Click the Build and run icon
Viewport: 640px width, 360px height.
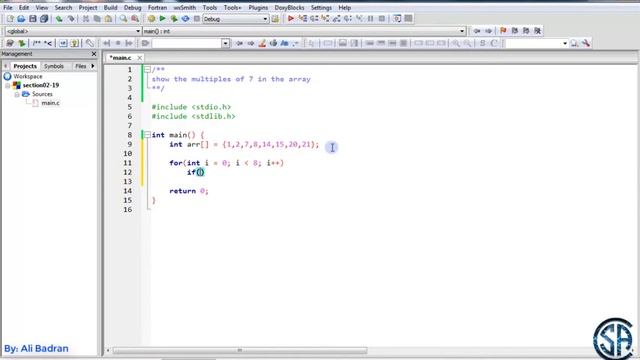point(174,19)
